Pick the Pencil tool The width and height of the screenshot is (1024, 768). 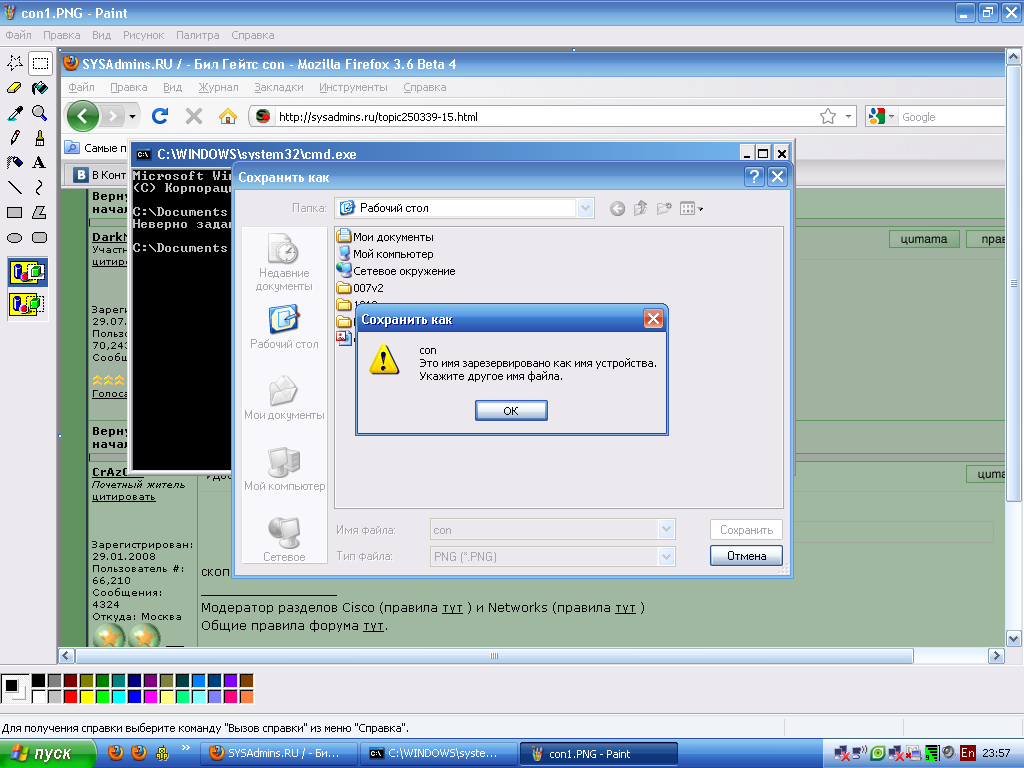[x=15, y=137]
